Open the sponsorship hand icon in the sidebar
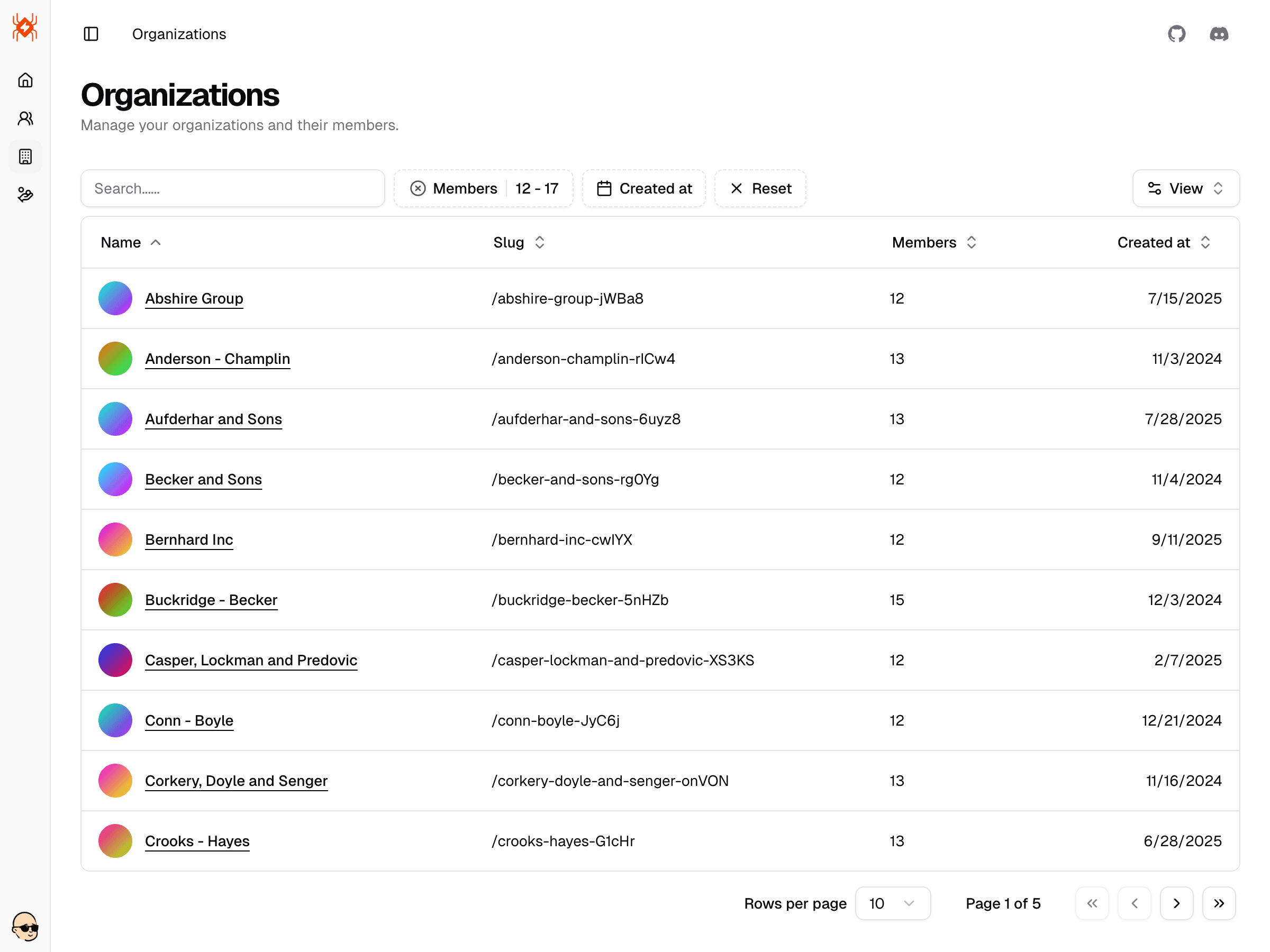 point(25,195)
